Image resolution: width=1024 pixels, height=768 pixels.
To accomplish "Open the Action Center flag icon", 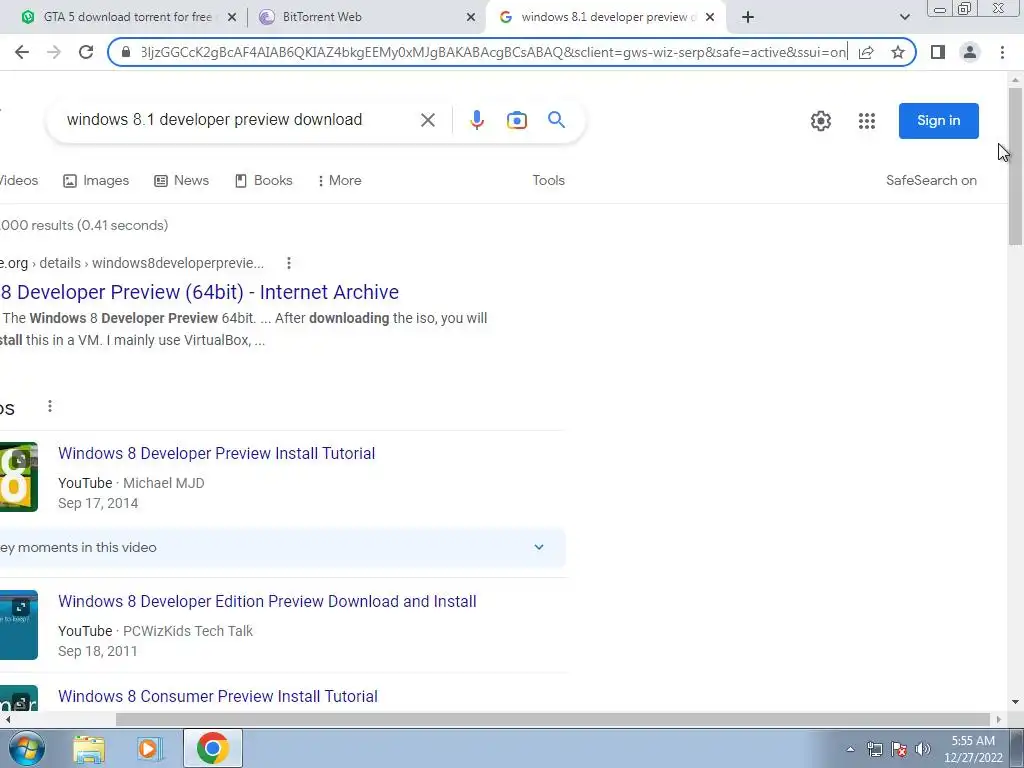I will 899,750.
